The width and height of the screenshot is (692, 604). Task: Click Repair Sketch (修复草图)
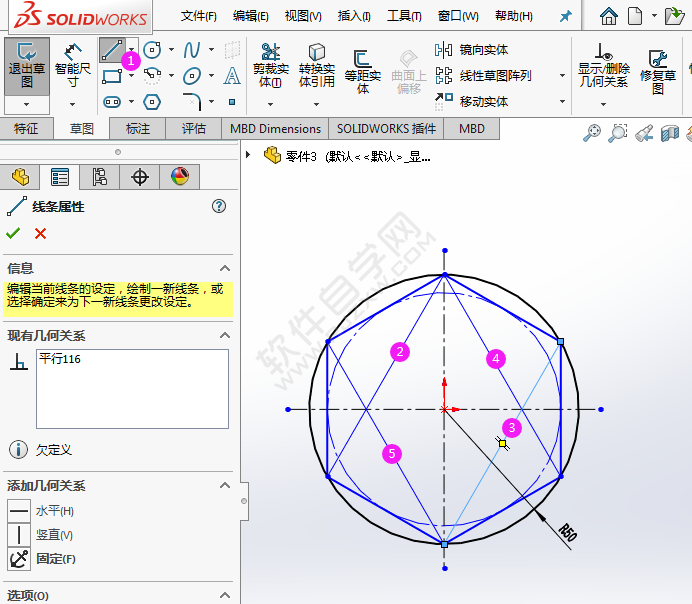point(658,72)
